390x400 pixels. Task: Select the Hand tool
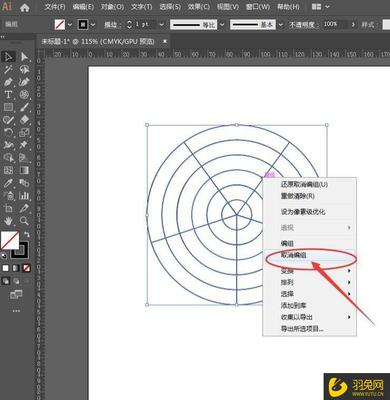[x=8, y=221]
